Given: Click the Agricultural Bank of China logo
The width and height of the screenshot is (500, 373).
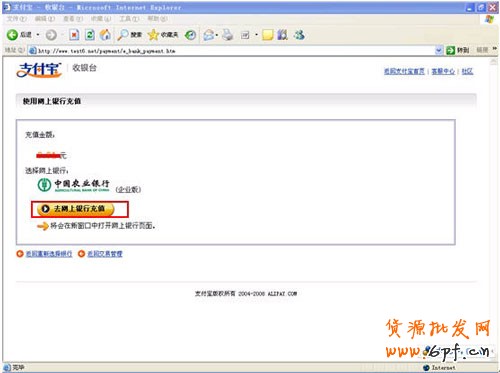Looking at the screenshot, I should click(73, 185).
